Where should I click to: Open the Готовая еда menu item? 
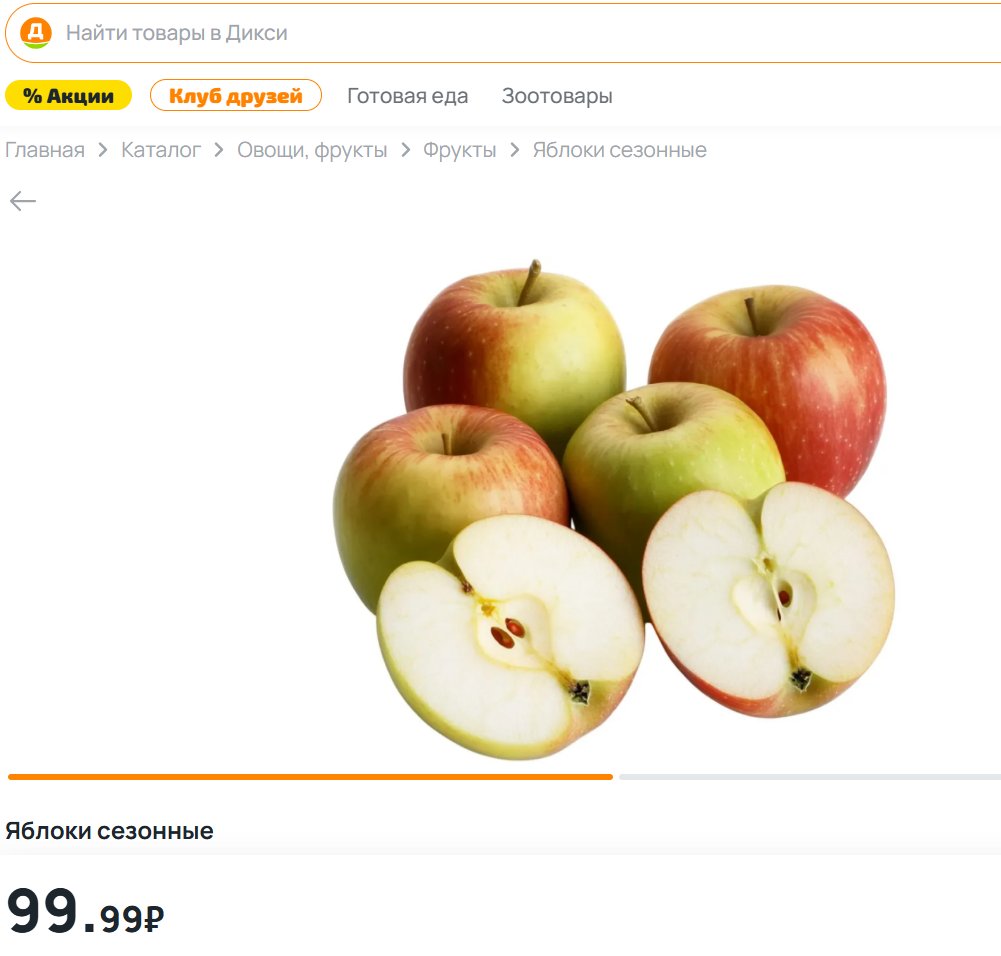click(407, 96)
